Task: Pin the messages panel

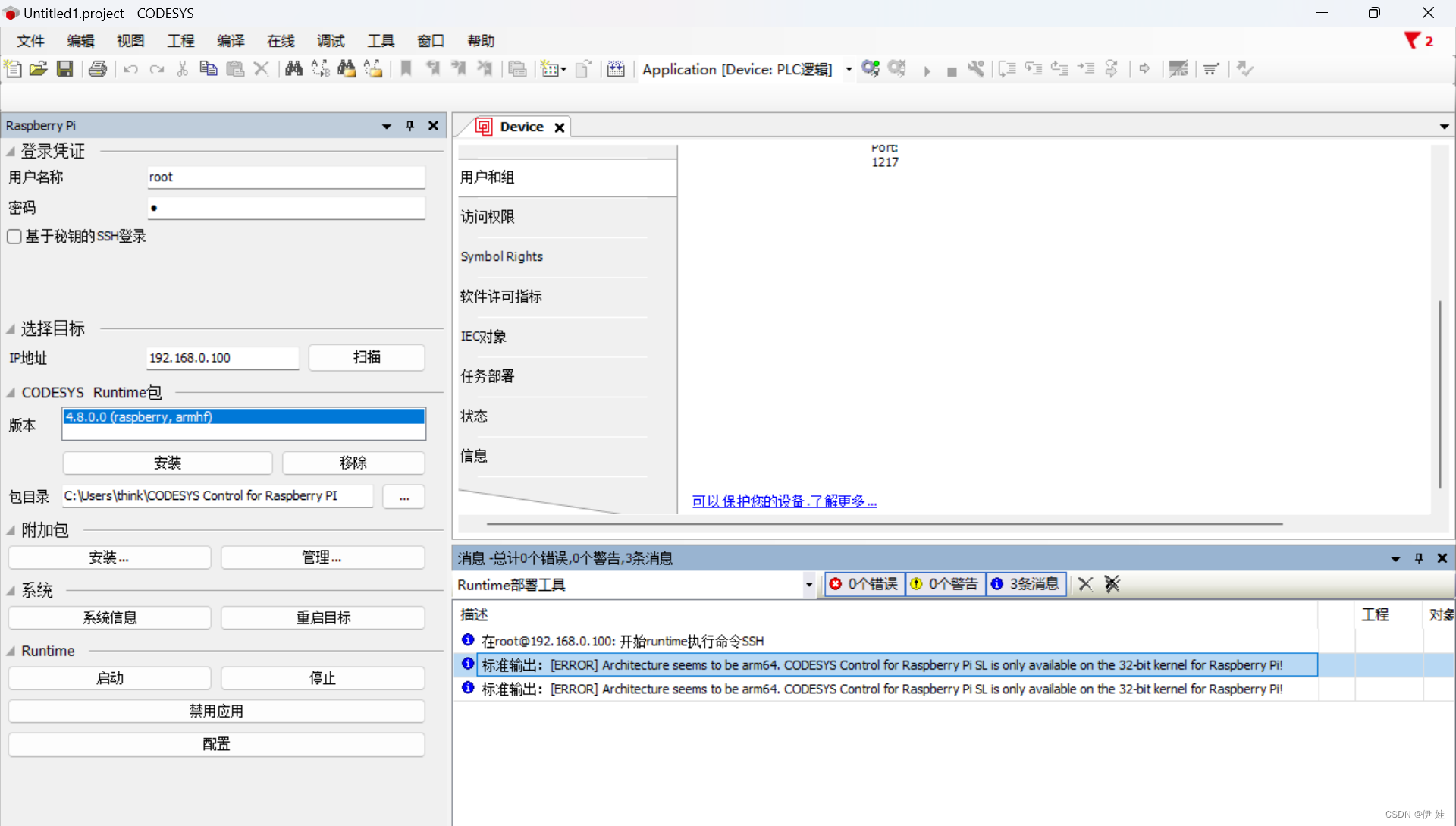Action: [x=1419, y=558]
